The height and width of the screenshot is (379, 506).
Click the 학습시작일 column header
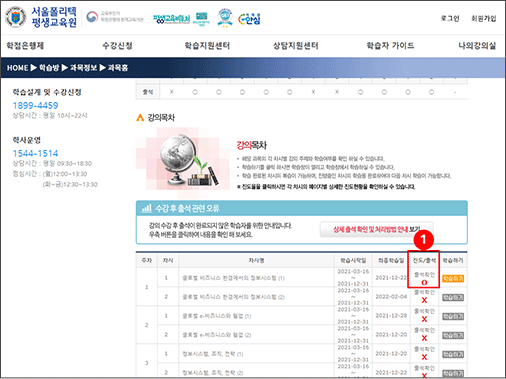tap(353, 260)
